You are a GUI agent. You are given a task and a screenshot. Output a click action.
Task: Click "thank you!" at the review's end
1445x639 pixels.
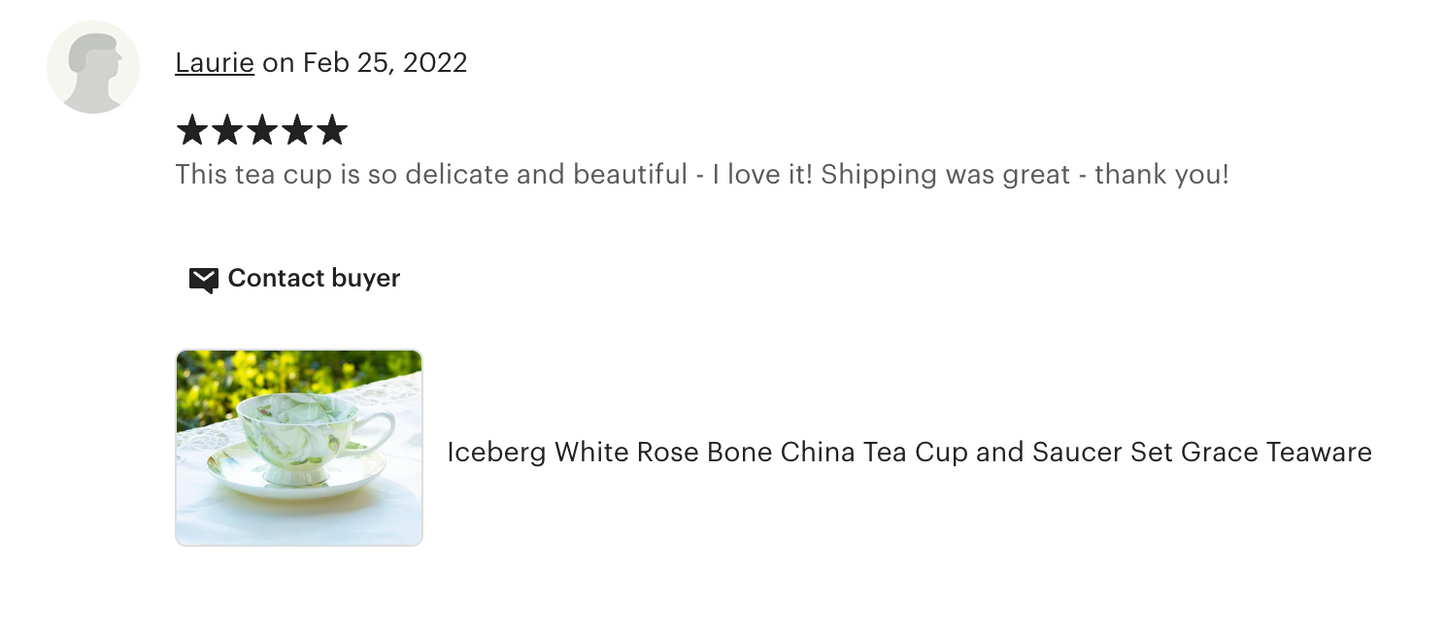point(1161,175)
